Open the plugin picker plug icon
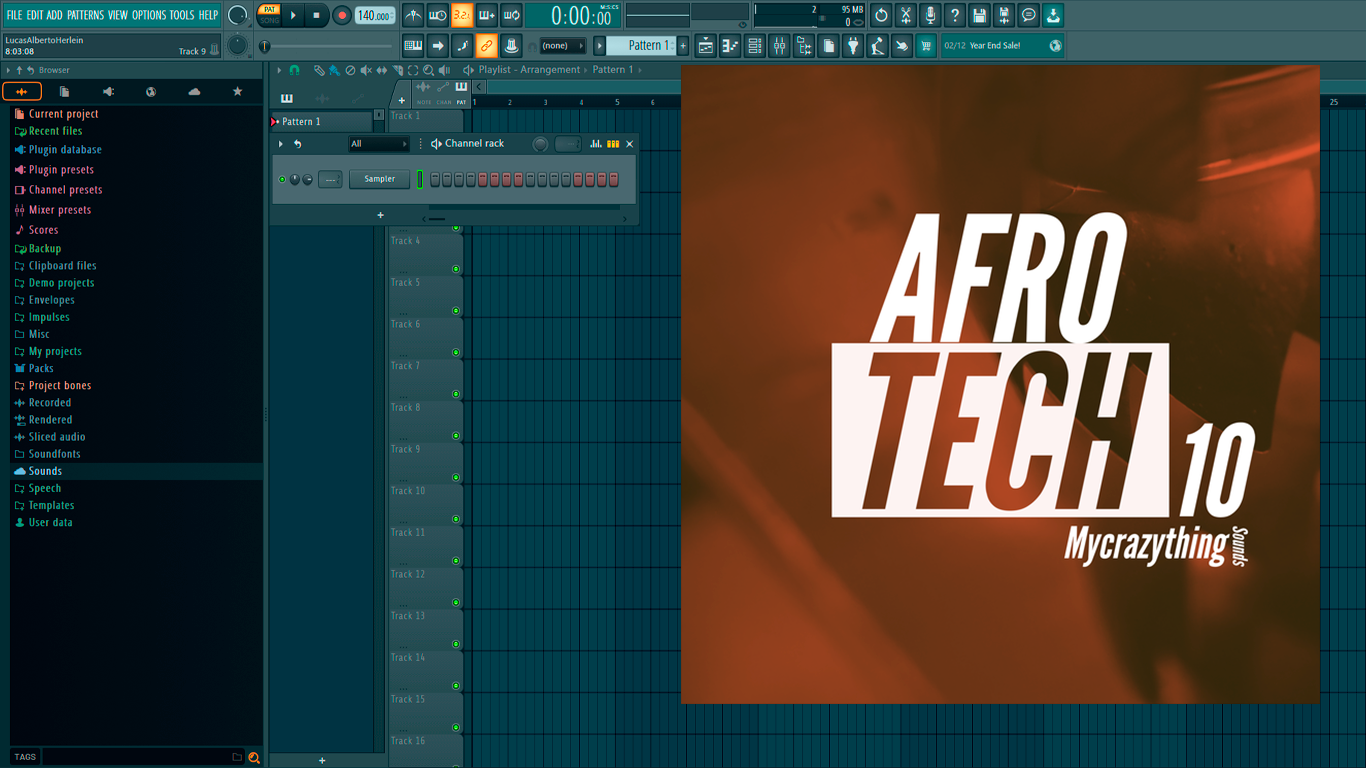 pyautogui.click(x=853, y=45)
